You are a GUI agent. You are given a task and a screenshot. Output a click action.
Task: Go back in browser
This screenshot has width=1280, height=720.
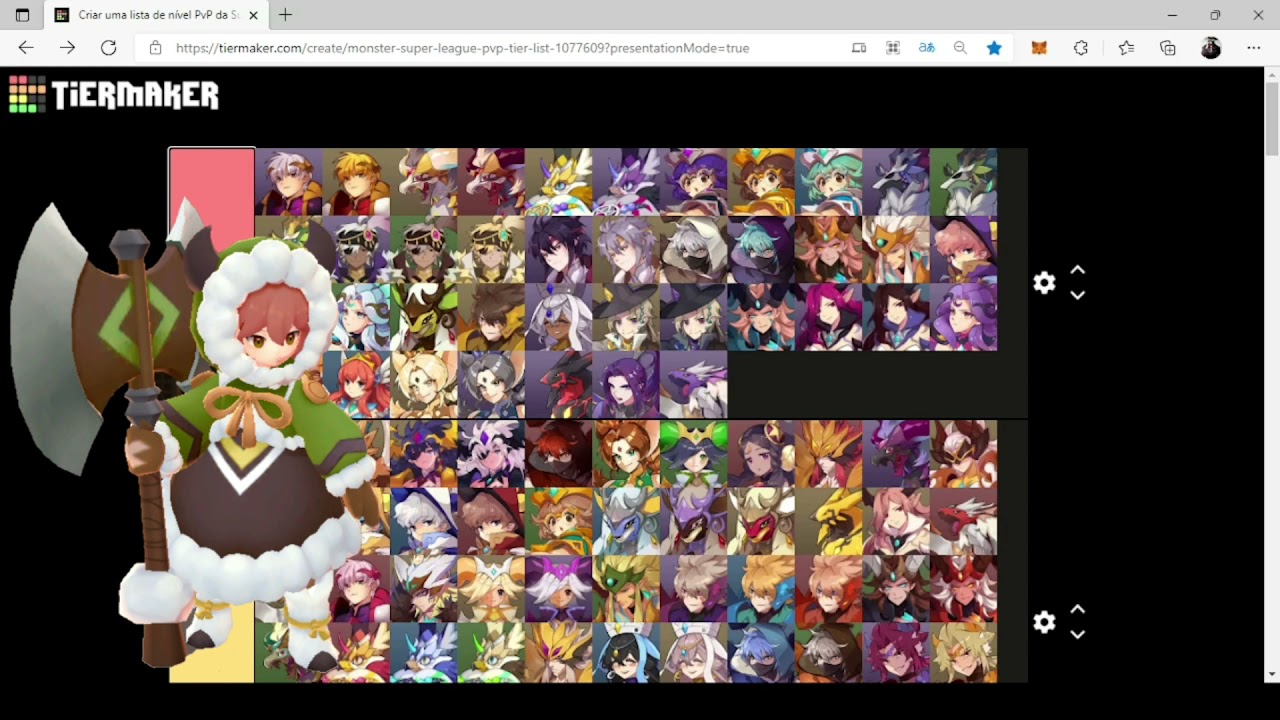point(26,47)
